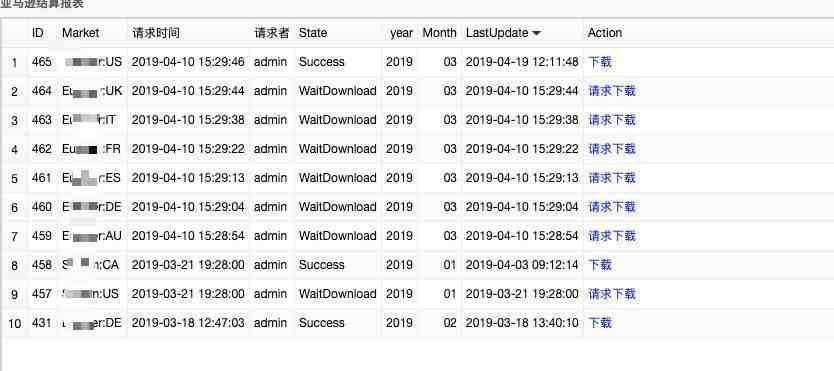Click 下载 link for ID 458
This screenshot has height=371, width=834.
(x=600, y=265)
